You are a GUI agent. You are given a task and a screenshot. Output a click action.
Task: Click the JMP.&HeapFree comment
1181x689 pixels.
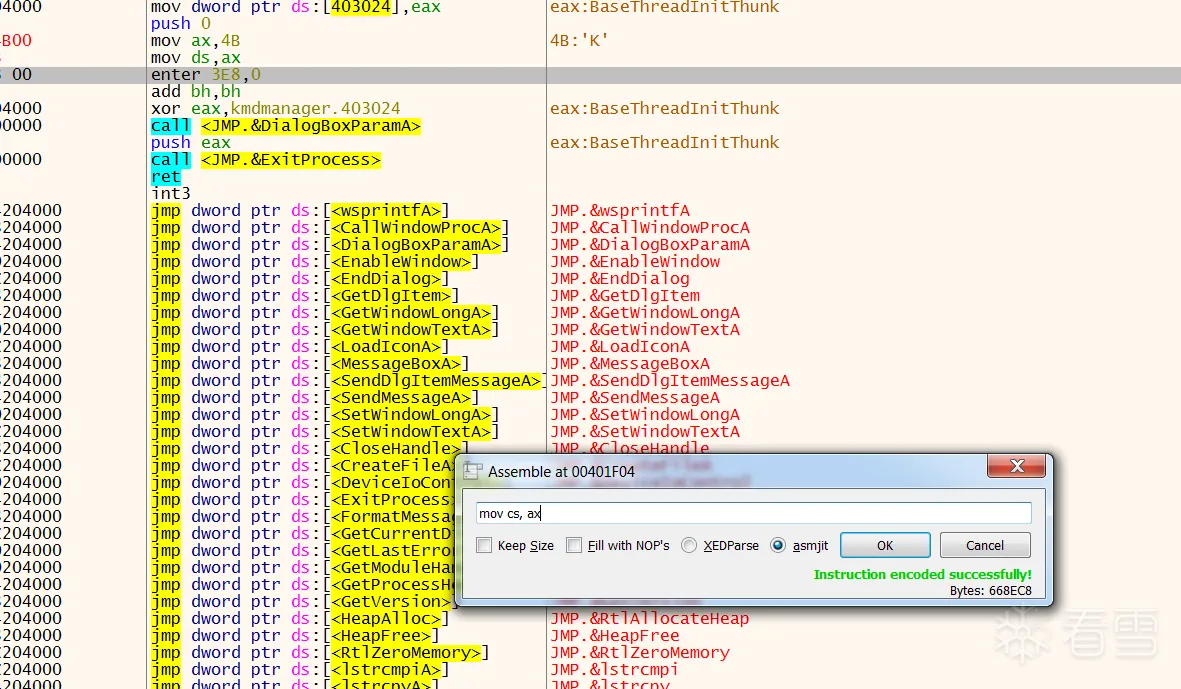[x=615, y=636]
